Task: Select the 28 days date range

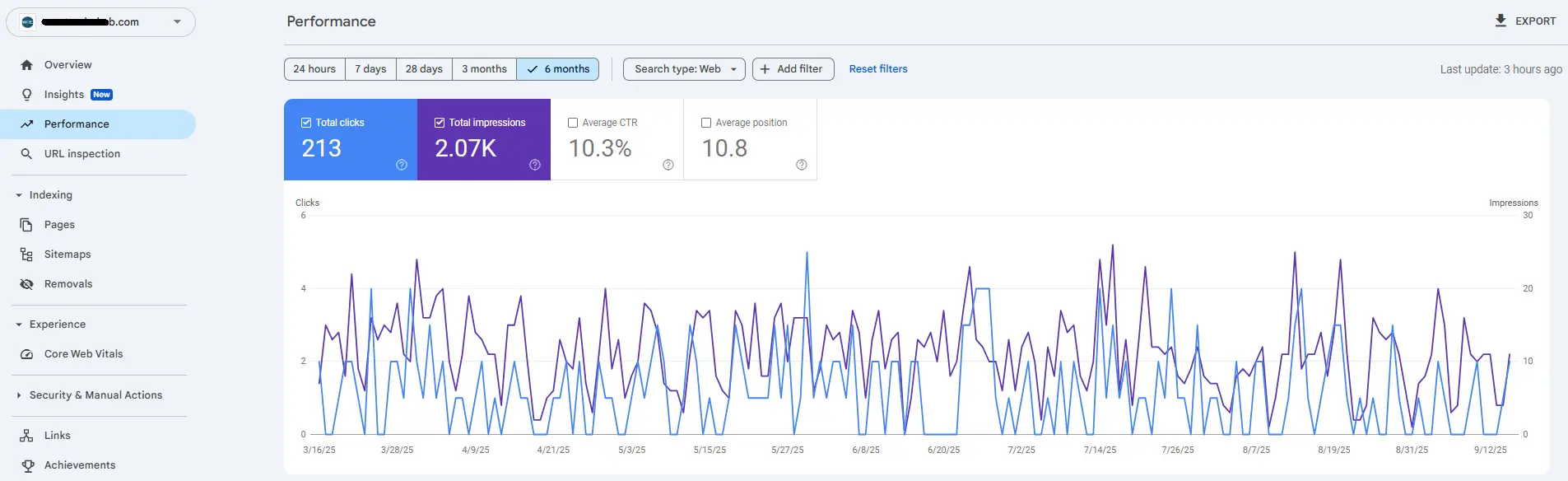Action: [x=424, y=69]
